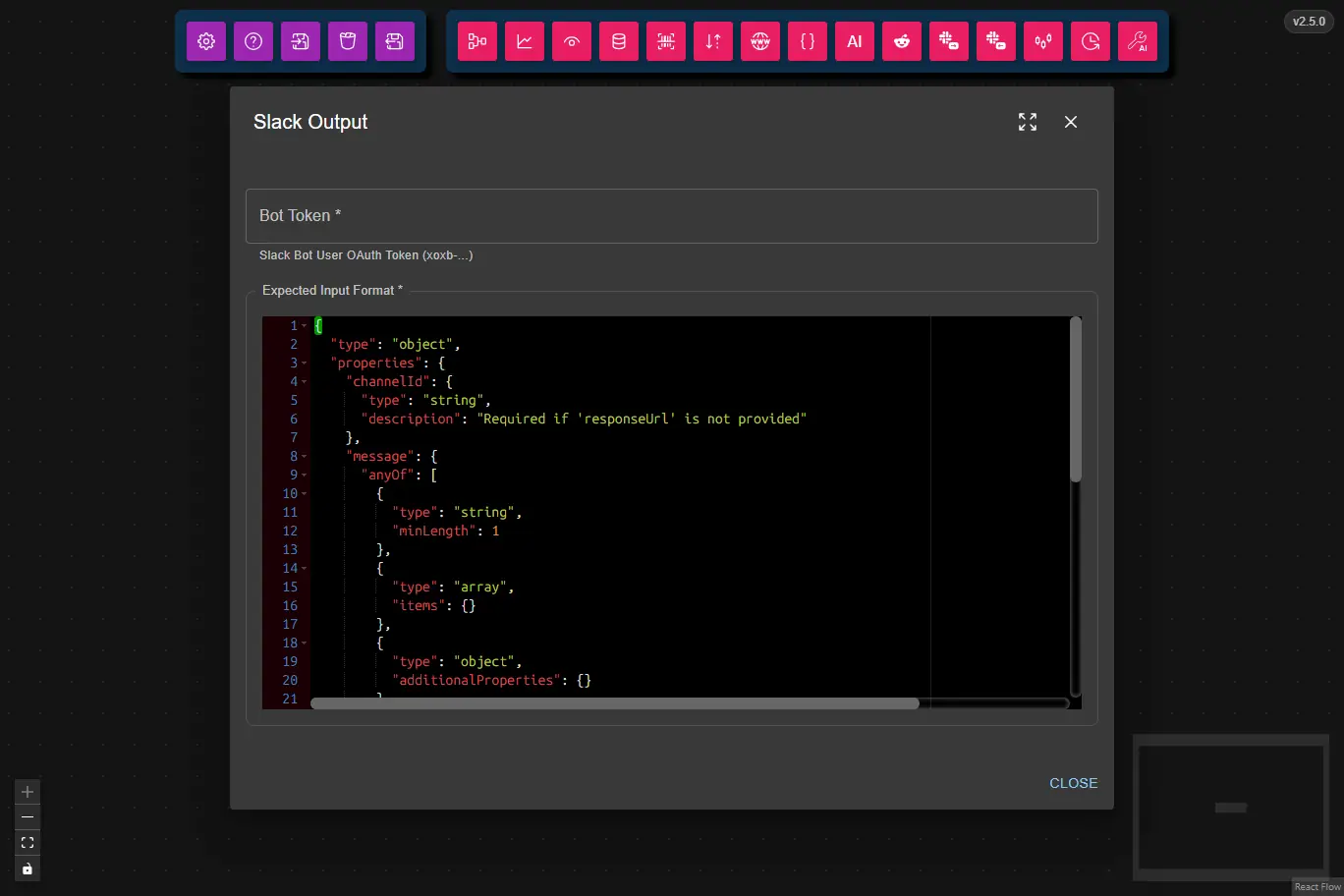Collapse the "properties" block fold arrow

click(305, 364)
